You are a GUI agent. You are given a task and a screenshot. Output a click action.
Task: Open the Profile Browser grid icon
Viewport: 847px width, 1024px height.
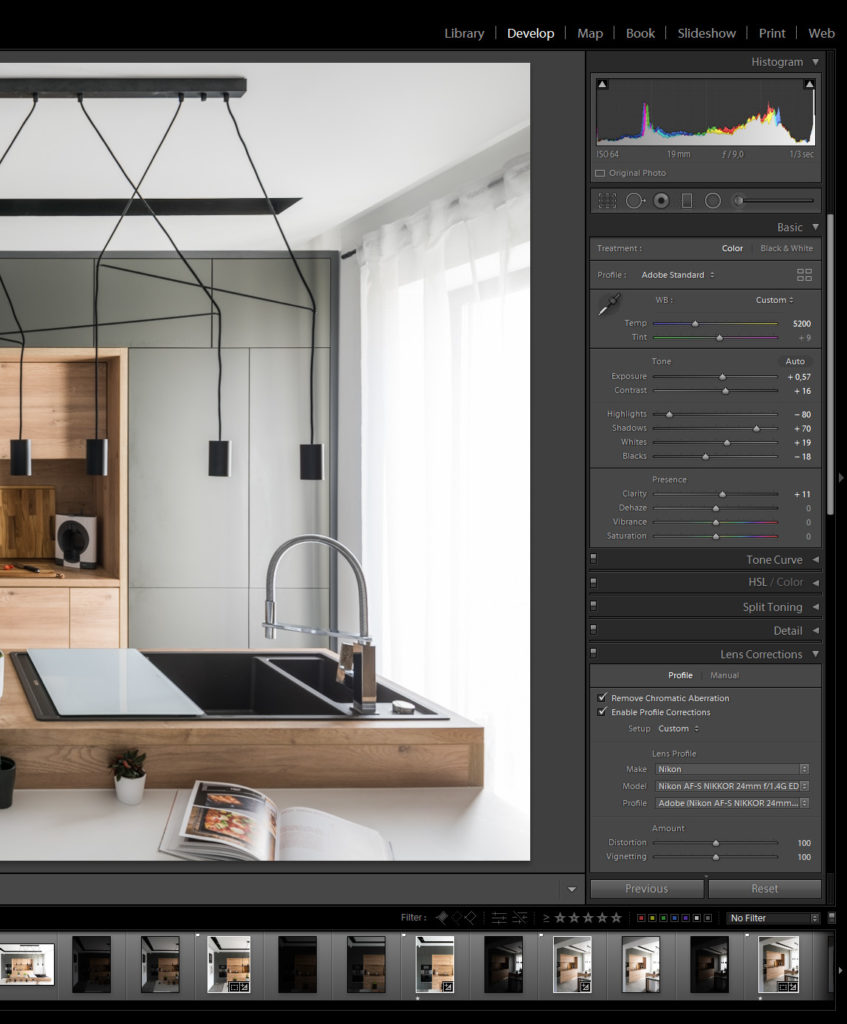tap(804, 275)
